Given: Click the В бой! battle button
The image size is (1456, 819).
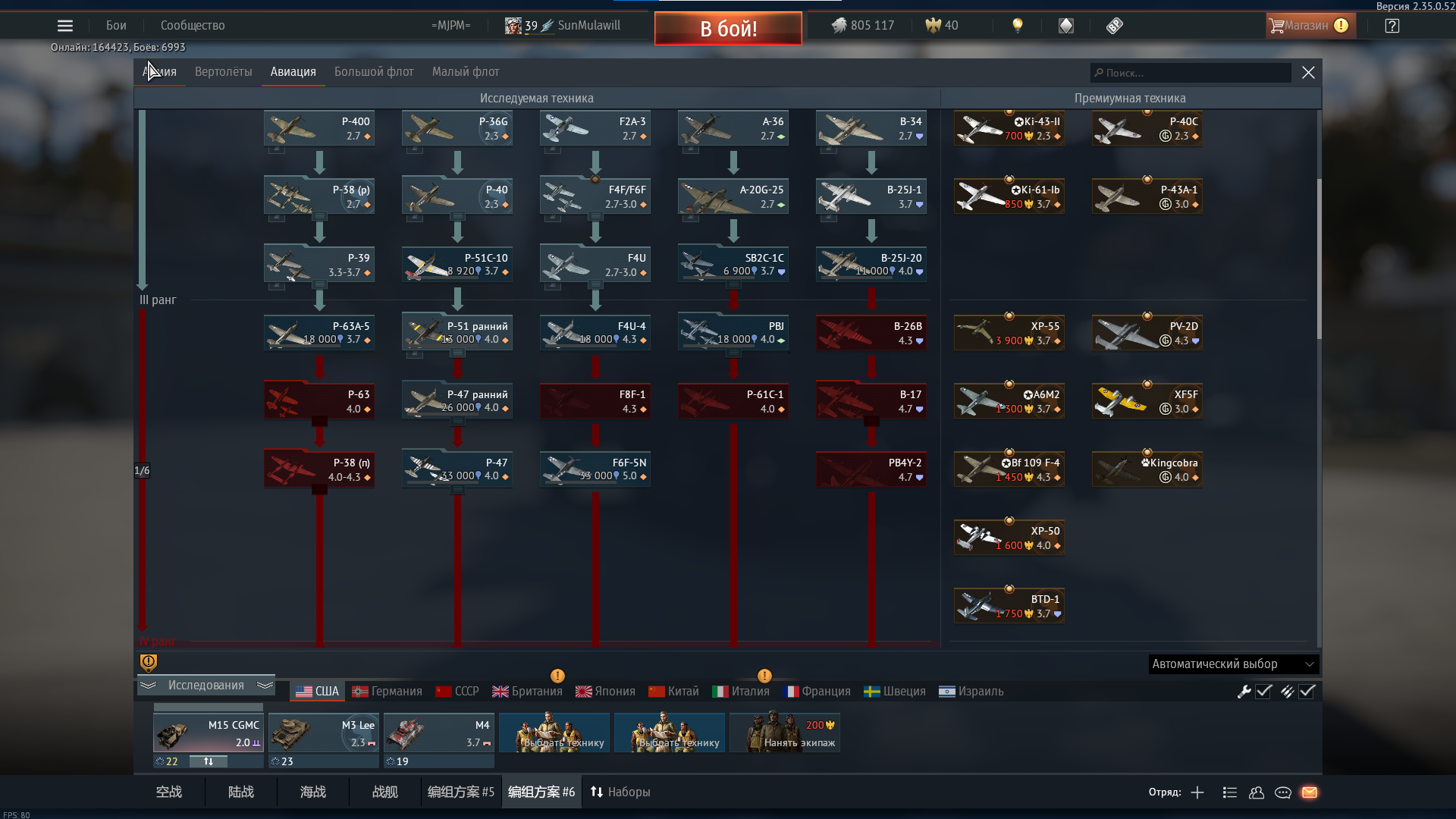Looking at the screenshot, I should (728, 29).
